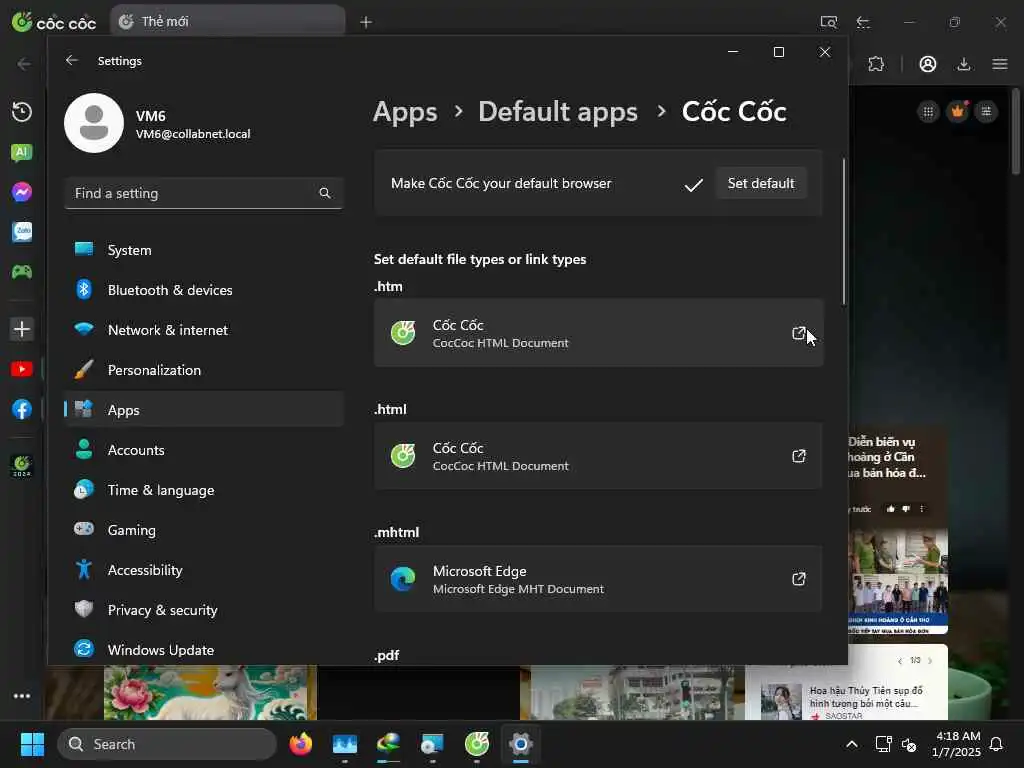
Task: Open the Facebook icon in the Cốc Cốc sidebar
Action: coord(22,409)
